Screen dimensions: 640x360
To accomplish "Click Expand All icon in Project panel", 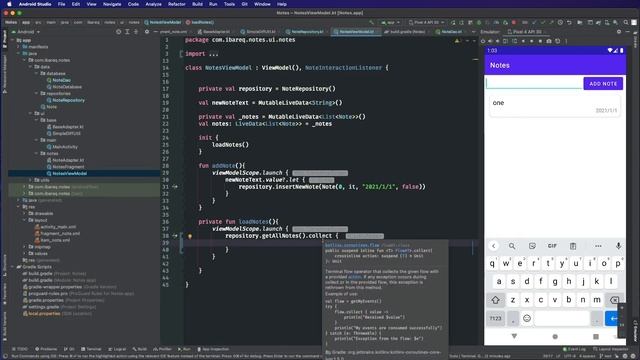I will [x=127, y=31].
